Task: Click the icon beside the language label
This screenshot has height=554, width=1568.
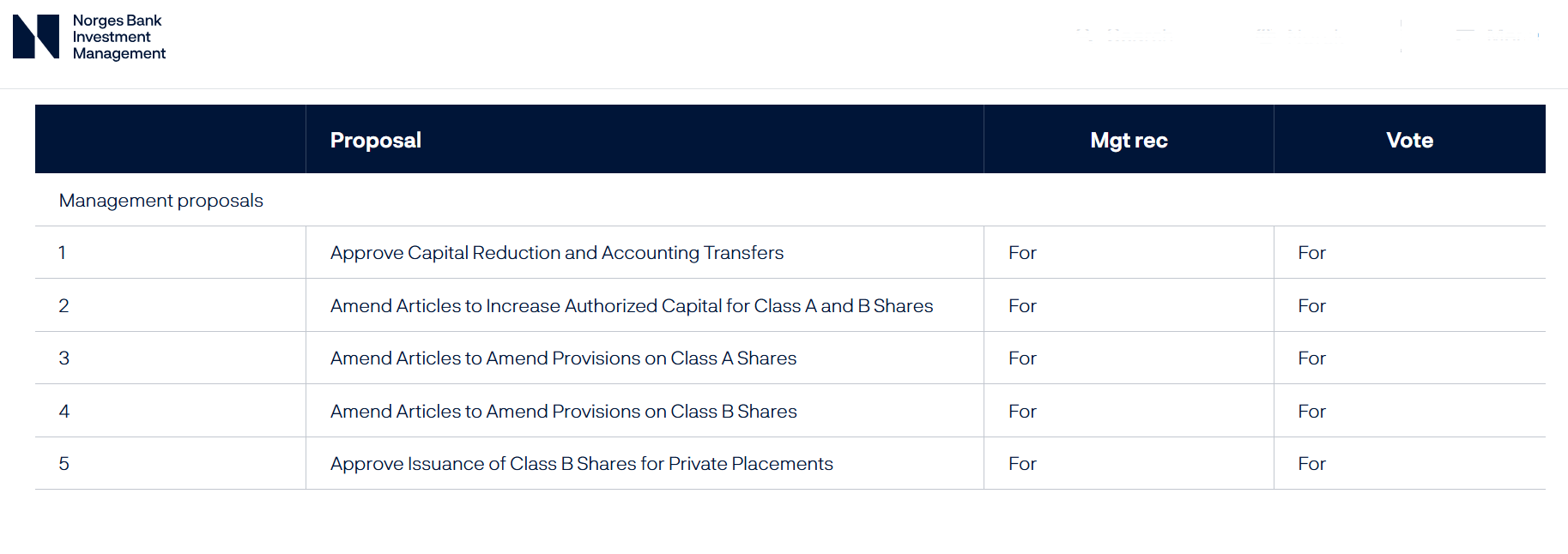Action: (x=1260, y=34)
